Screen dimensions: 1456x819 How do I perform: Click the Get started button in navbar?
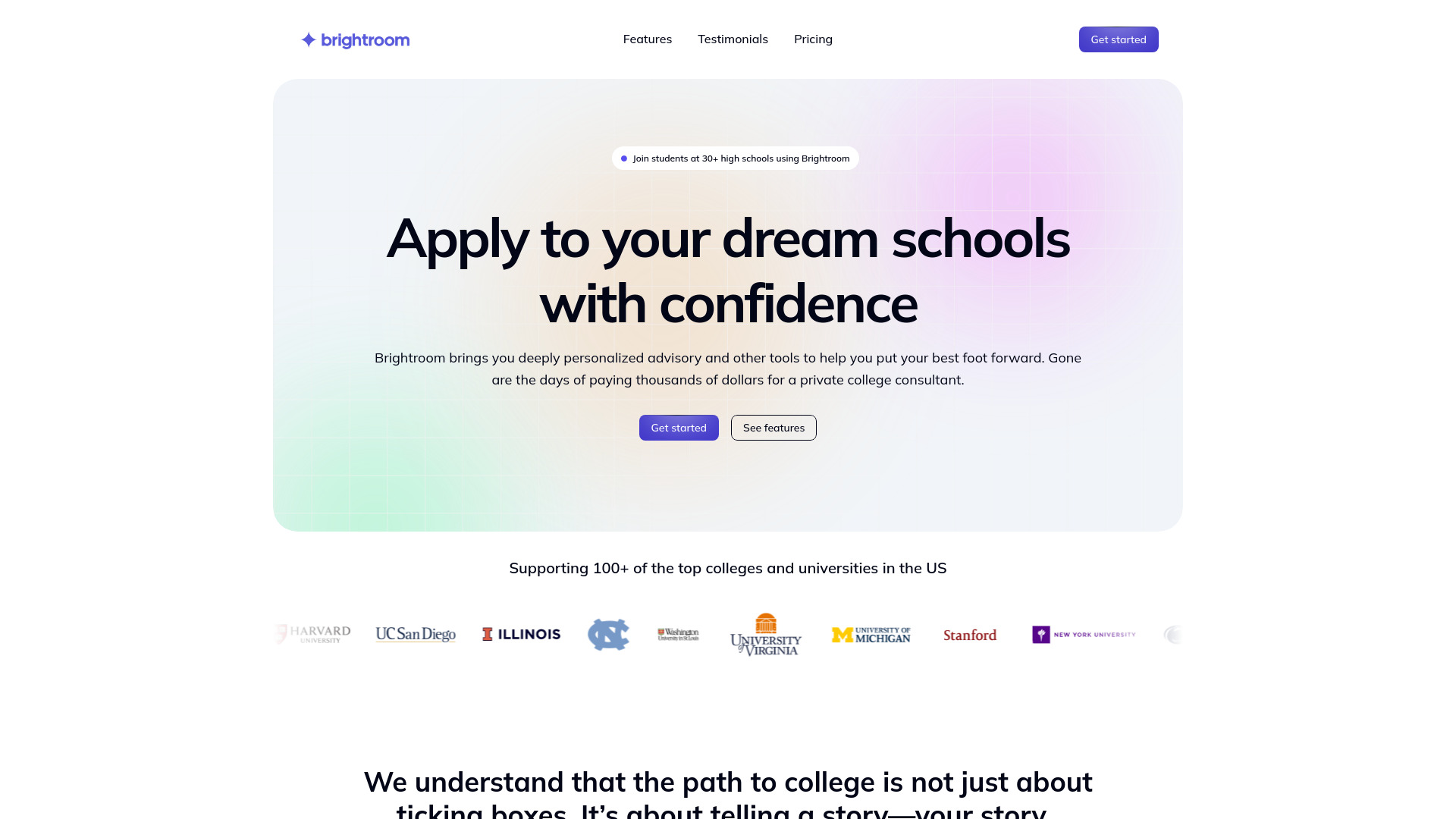click(x=1119, y=39)
